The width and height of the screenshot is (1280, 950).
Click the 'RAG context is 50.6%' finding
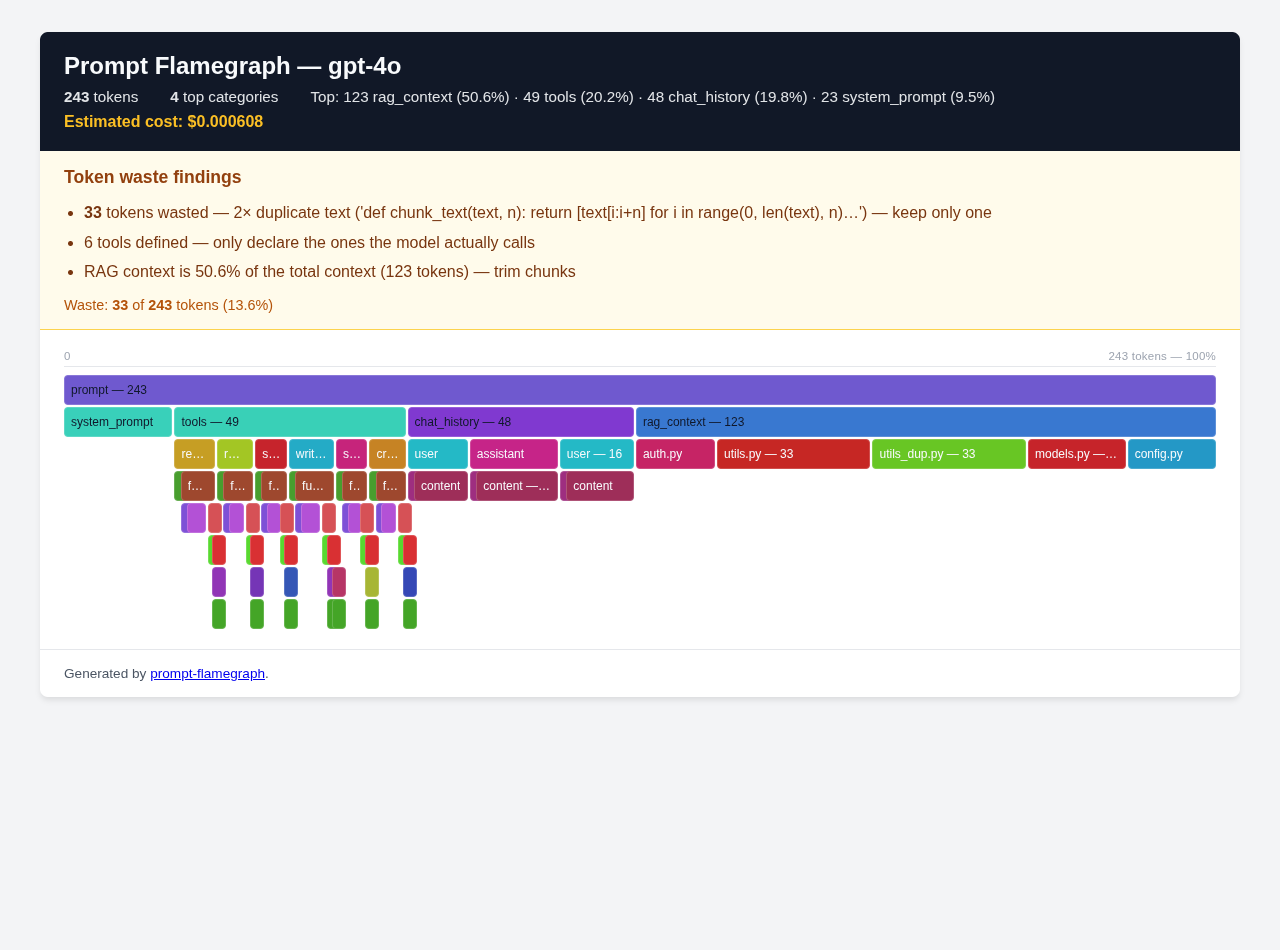330,271
